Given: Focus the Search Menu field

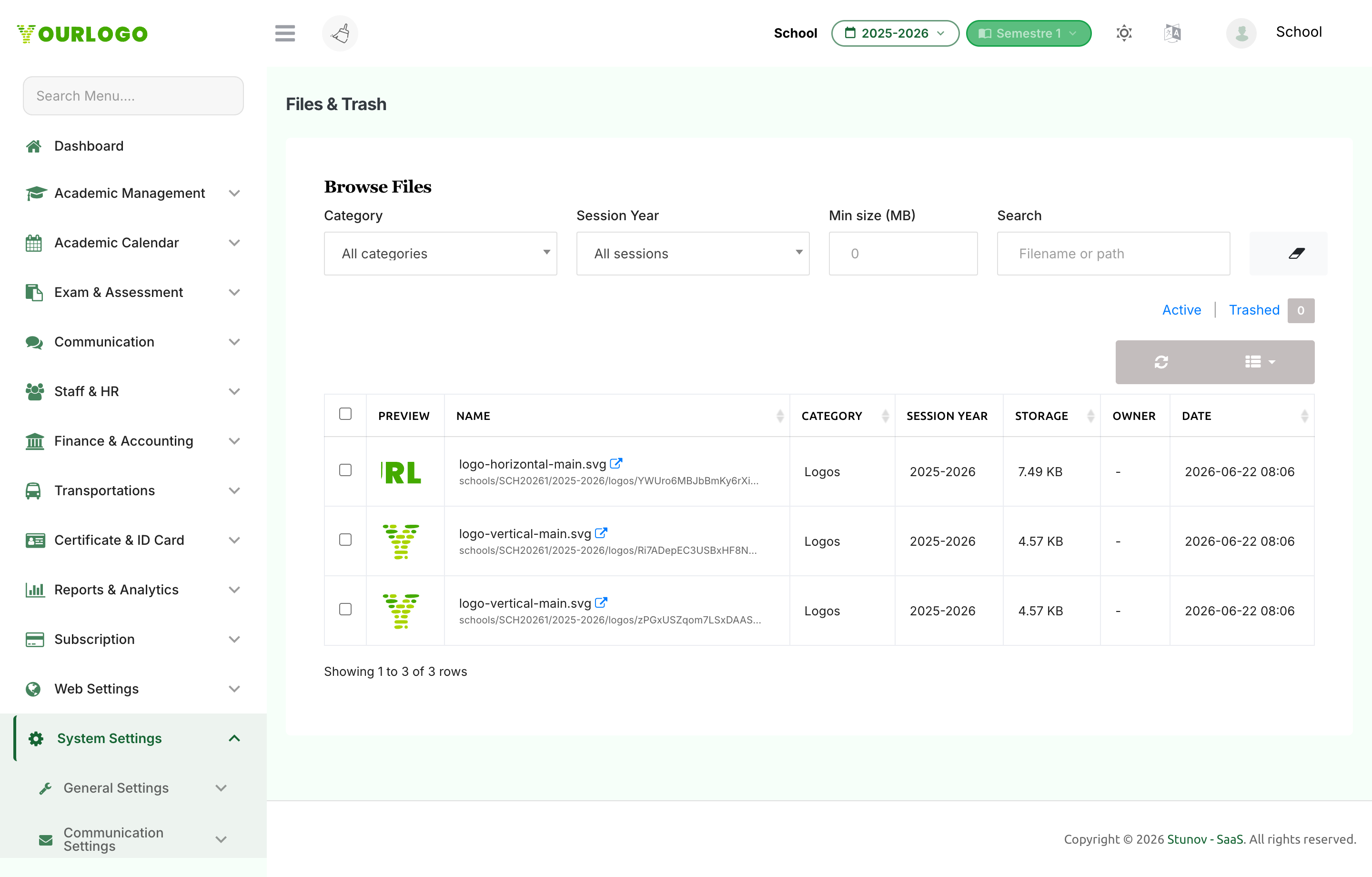Looking at the screenshot, I should click(x=133, y=96).
